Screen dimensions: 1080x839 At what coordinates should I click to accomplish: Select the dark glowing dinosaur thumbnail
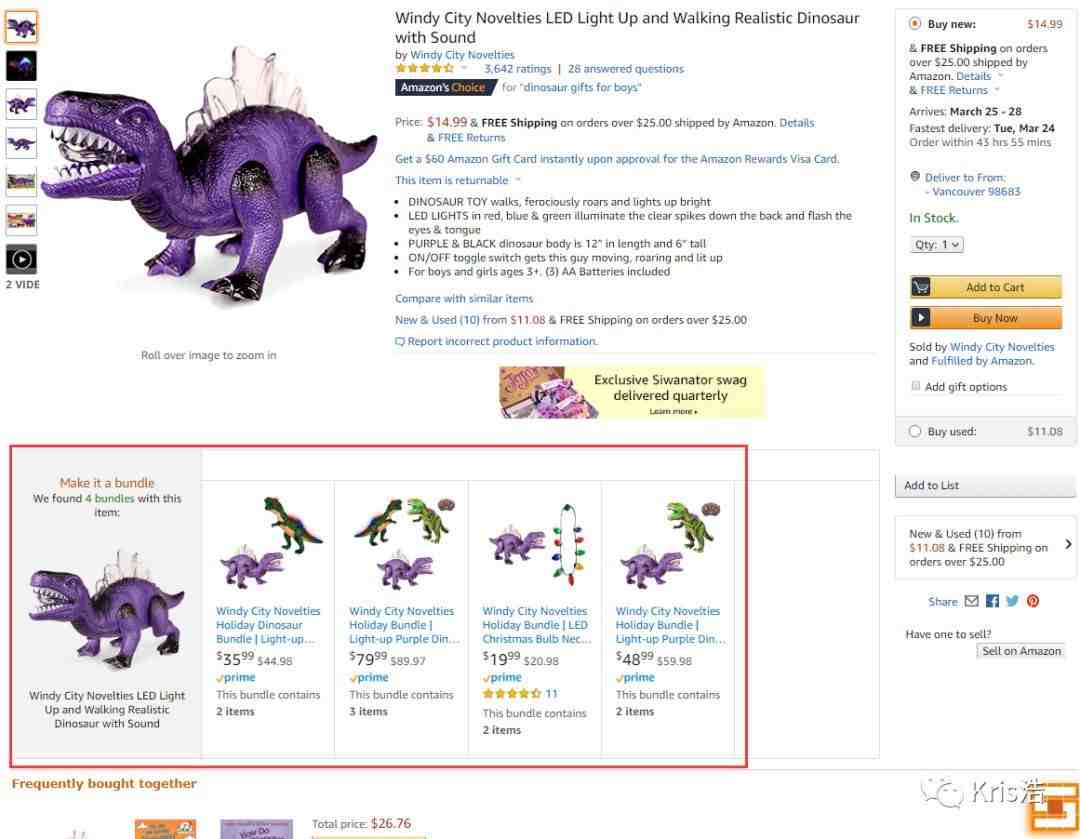21,67
